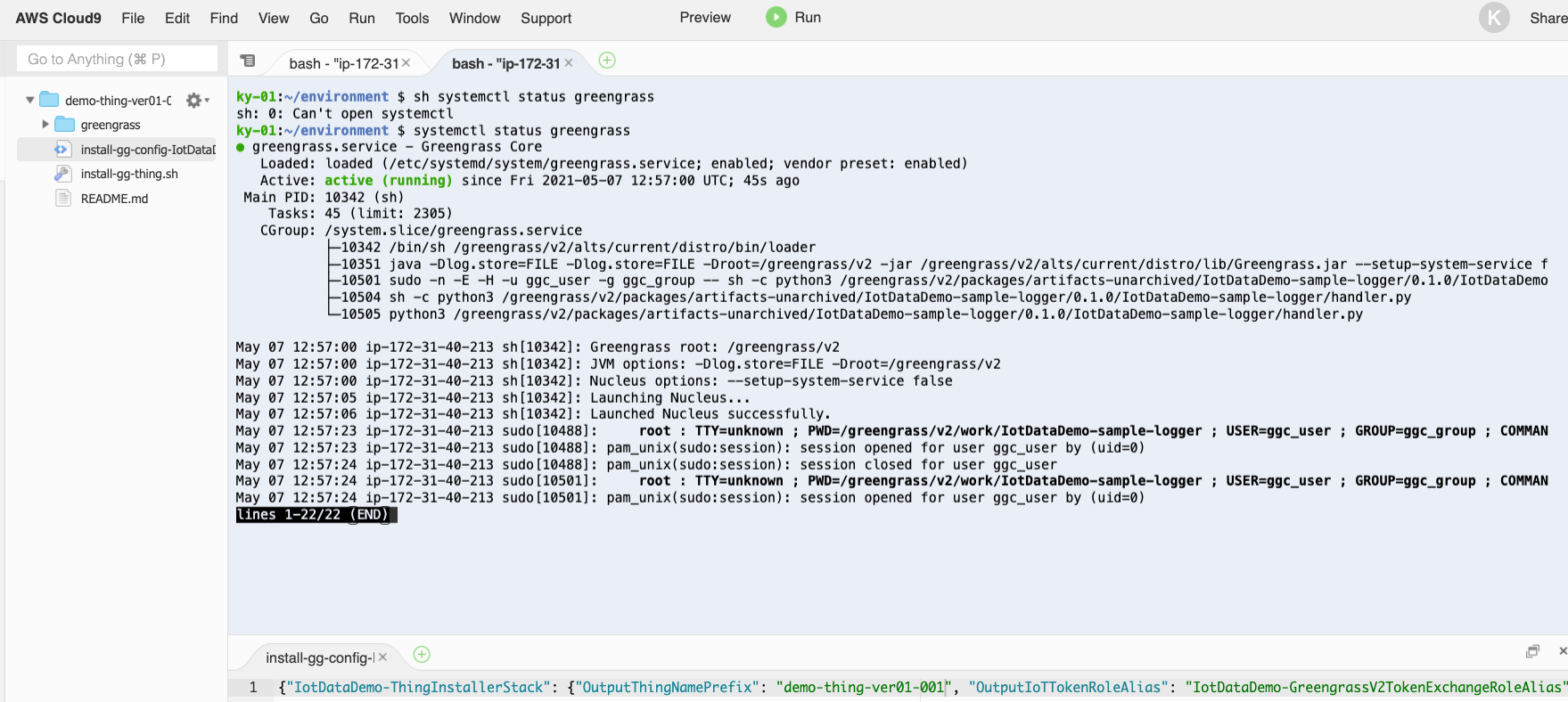The width and height of the screenshot is (1568, 702).
Task: Click the Run label in toolbar
Action: point(808,17)
